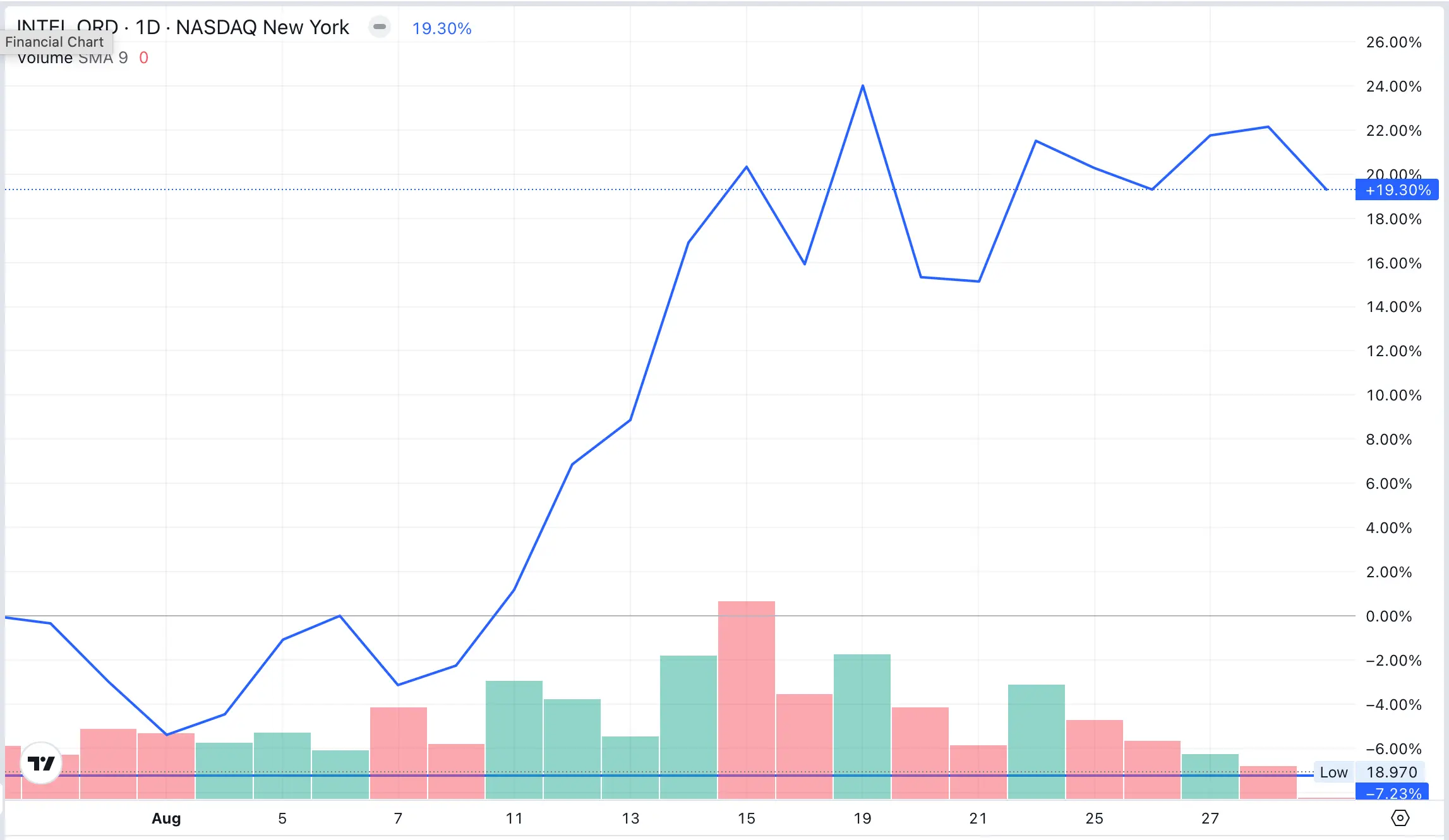
Task: Select the NASDAQ New York symbol title
Action: (x=183, y=27)
